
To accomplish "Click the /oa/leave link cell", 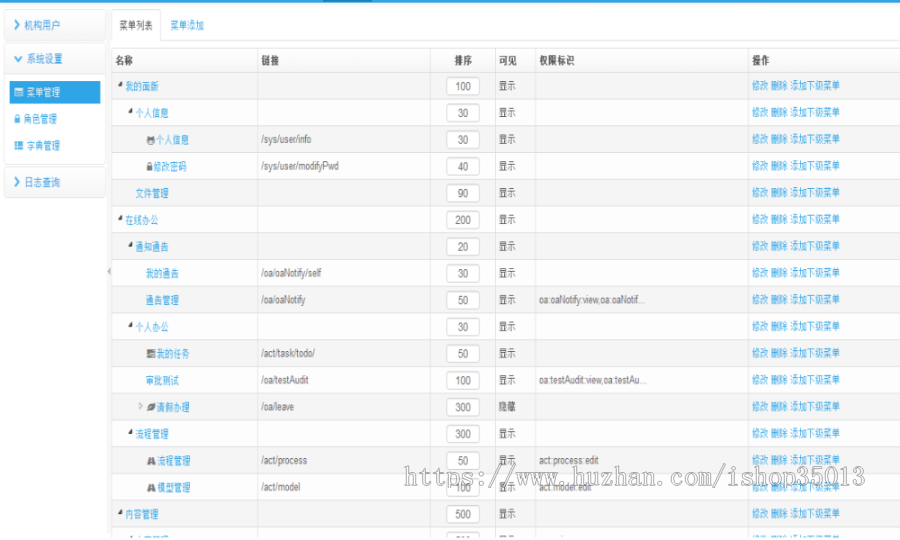I will coord(277,407).
